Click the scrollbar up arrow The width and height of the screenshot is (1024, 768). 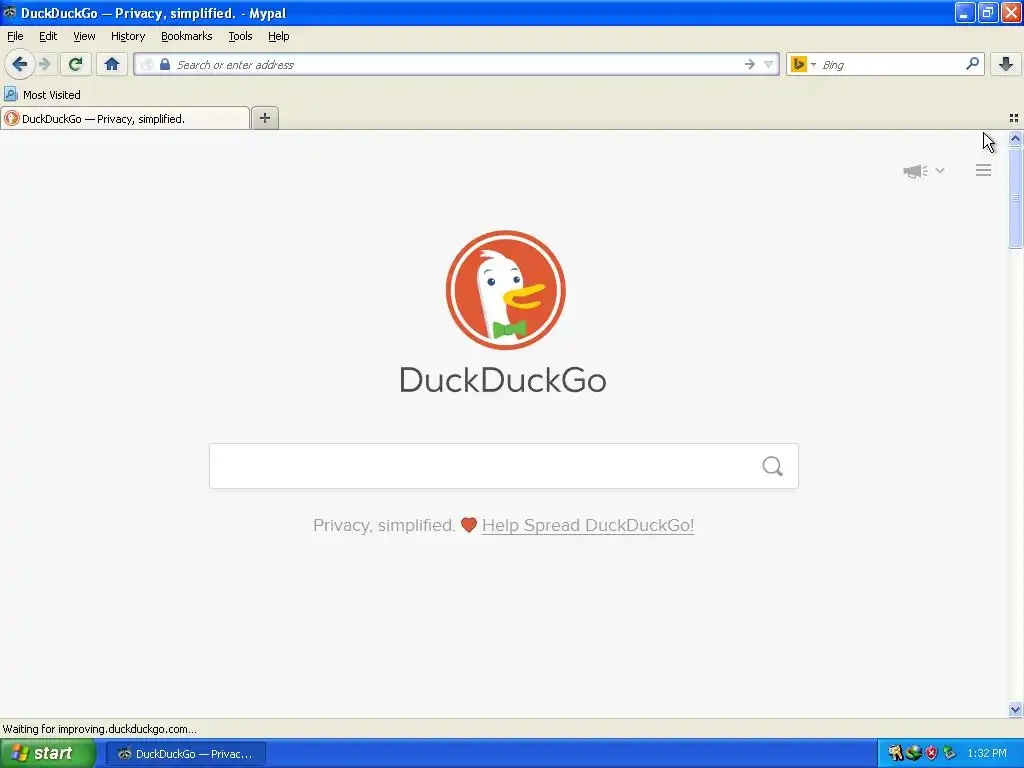[x=1015, y=138]
